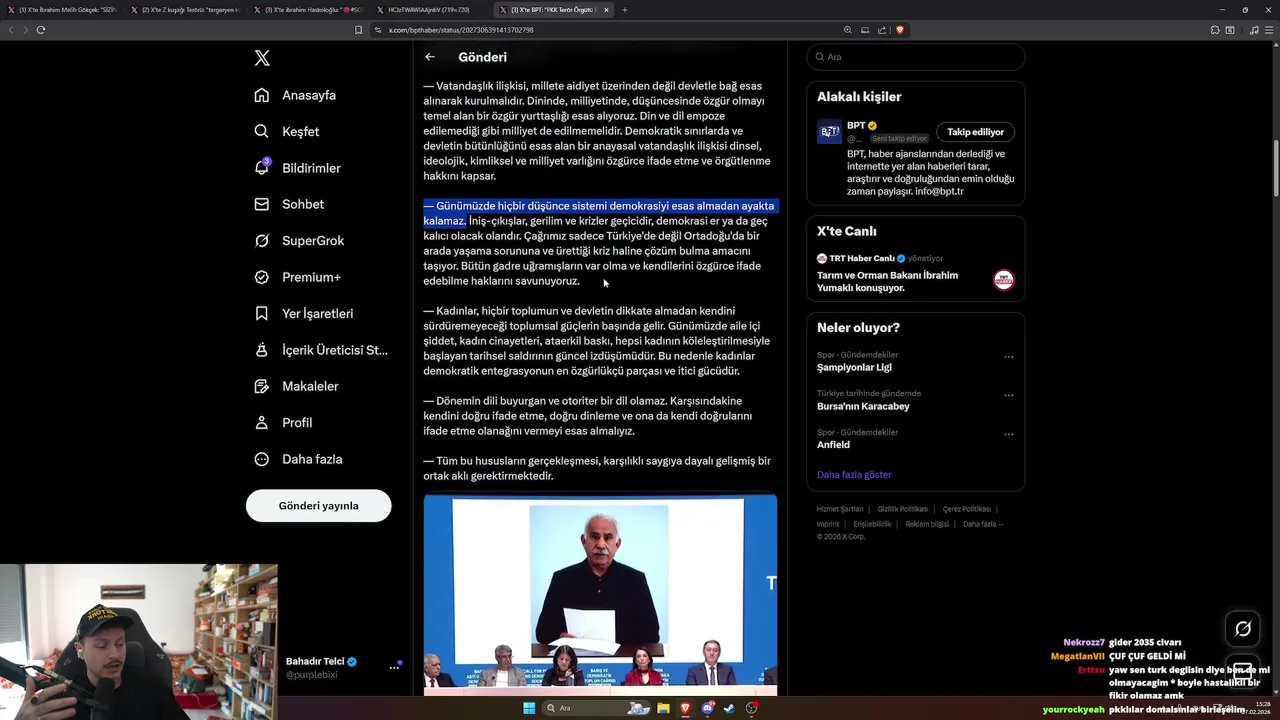Bookmark this page icon

358,30
